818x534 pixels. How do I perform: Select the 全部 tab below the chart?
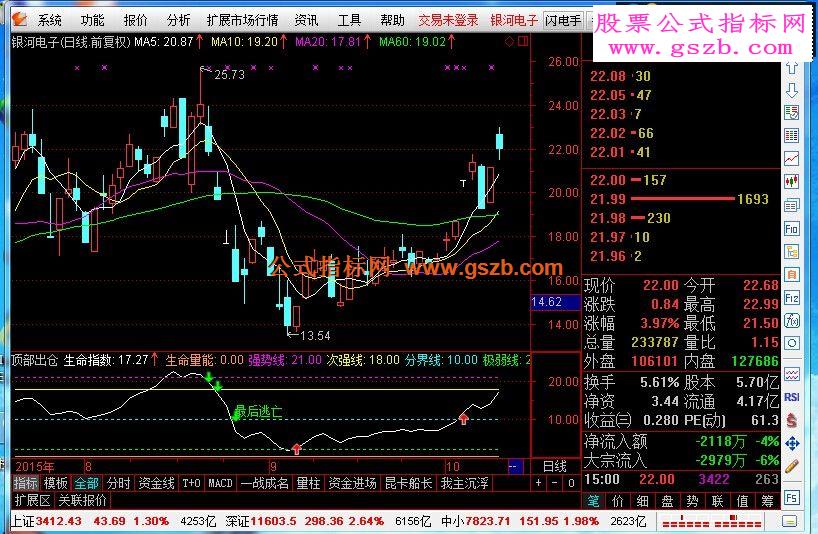click(x=87, y=483)
